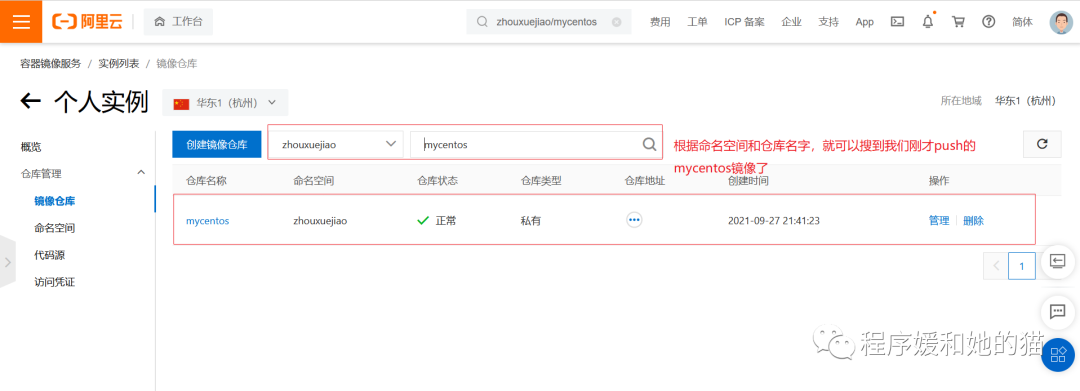Open the floating feedback panel icon
Image resolution: width=1080 pixels, height=391 pixels.
1058,261
